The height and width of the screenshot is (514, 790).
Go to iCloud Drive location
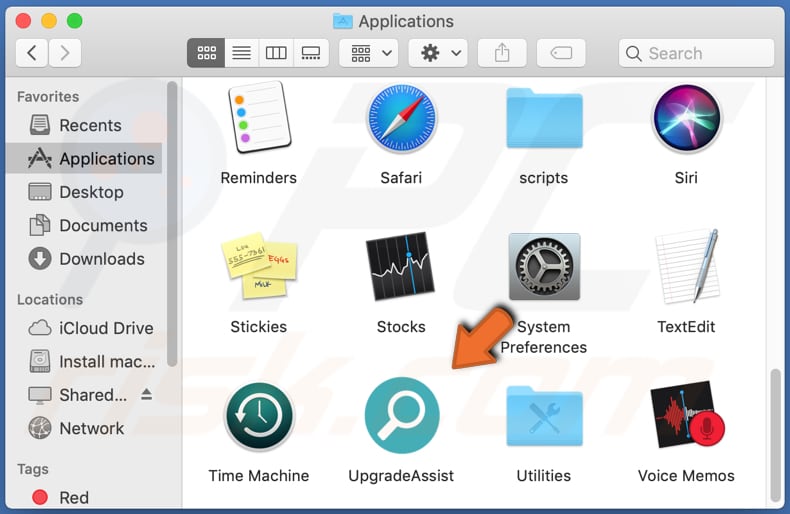click(105, 328)
